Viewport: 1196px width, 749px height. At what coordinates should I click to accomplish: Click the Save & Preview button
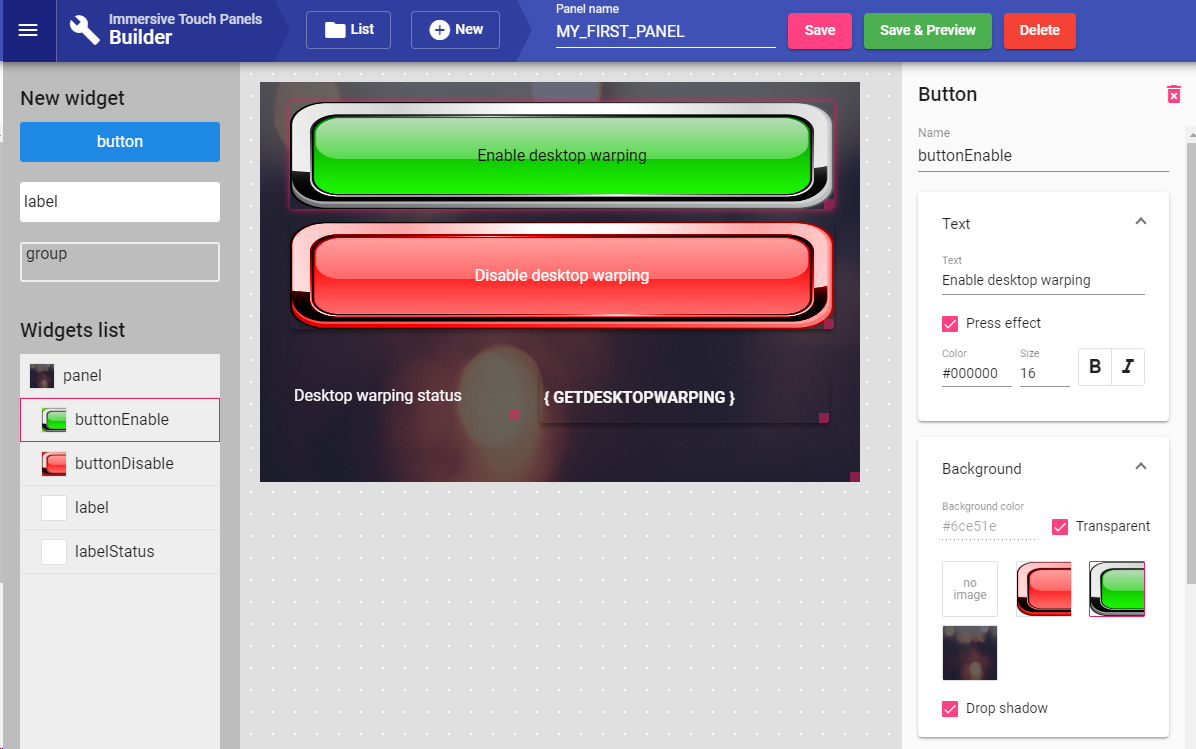(928, 31)
